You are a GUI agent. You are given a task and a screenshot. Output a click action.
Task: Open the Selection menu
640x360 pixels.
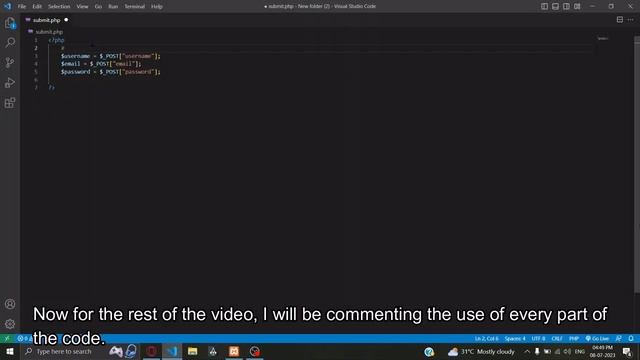(x=59, y=7)
